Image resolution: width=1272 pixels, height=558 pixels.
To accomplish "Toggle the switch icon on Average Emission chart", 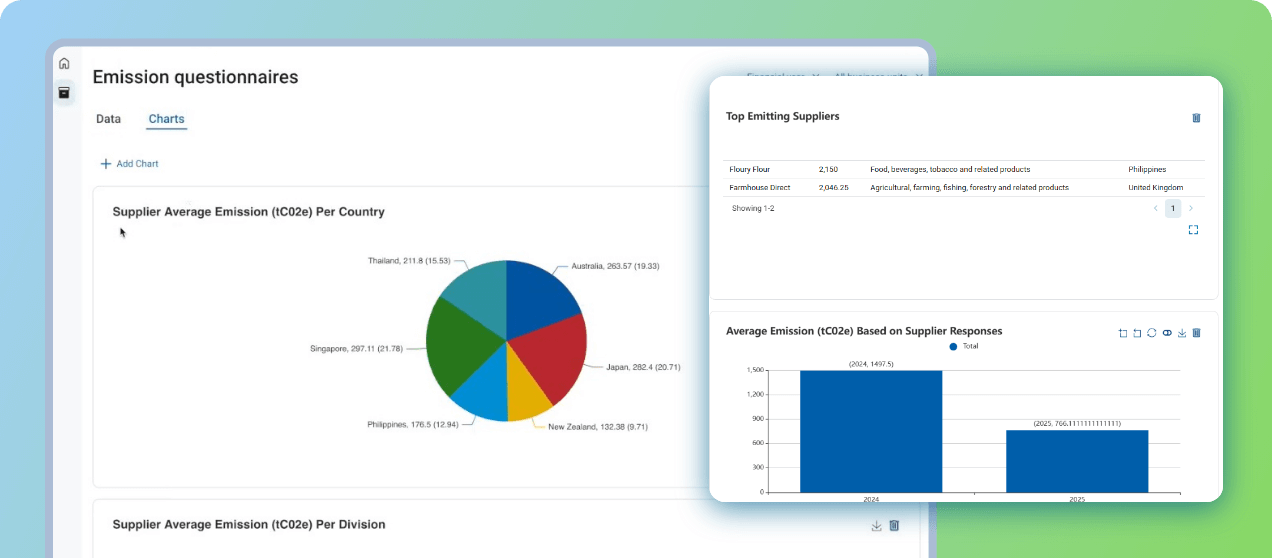I will 1167,333.
